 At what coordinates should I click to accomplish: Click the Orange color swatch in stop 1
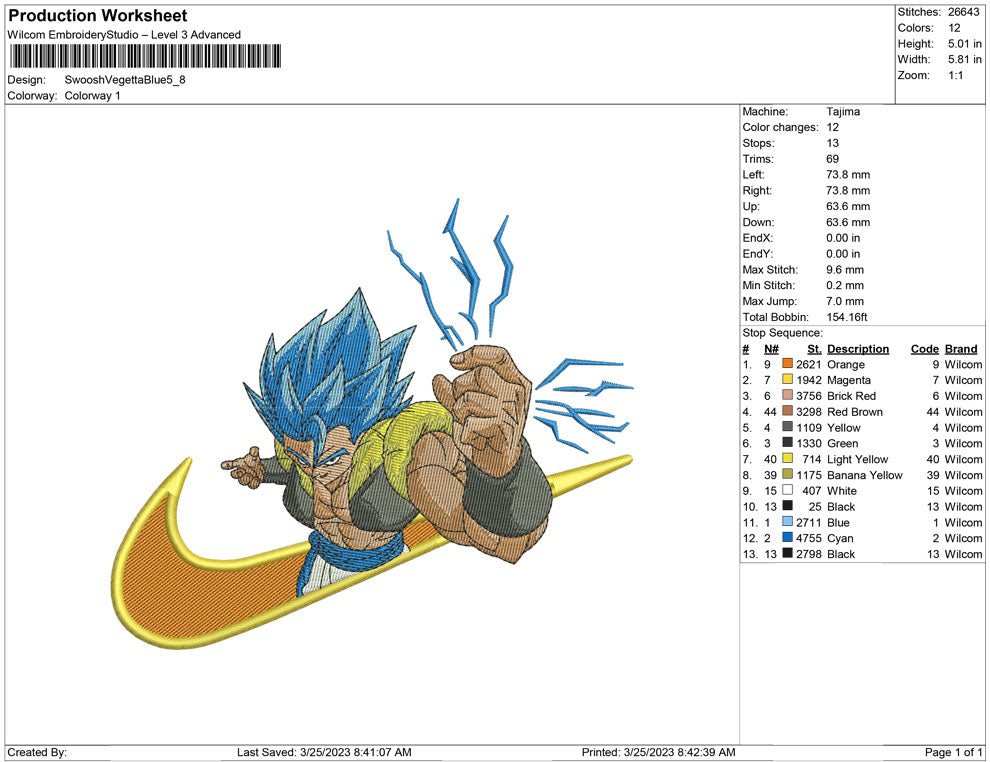787,364
